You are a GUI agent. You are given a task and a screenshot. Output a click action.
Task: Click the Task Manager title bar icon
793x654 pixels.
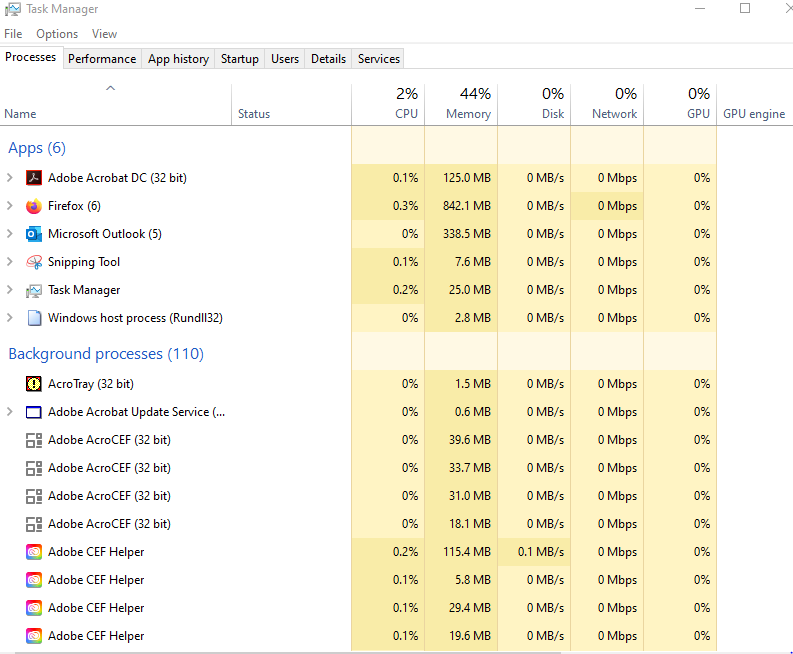pos(13,9)
